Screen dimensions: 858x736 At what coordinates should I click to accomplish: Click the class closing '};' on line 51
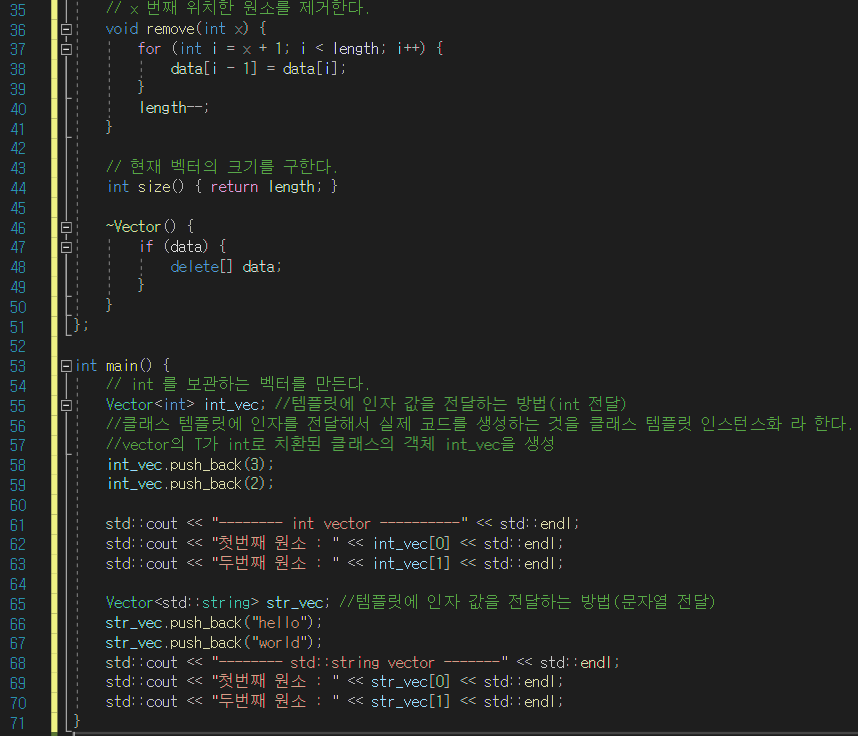[80, 326]
